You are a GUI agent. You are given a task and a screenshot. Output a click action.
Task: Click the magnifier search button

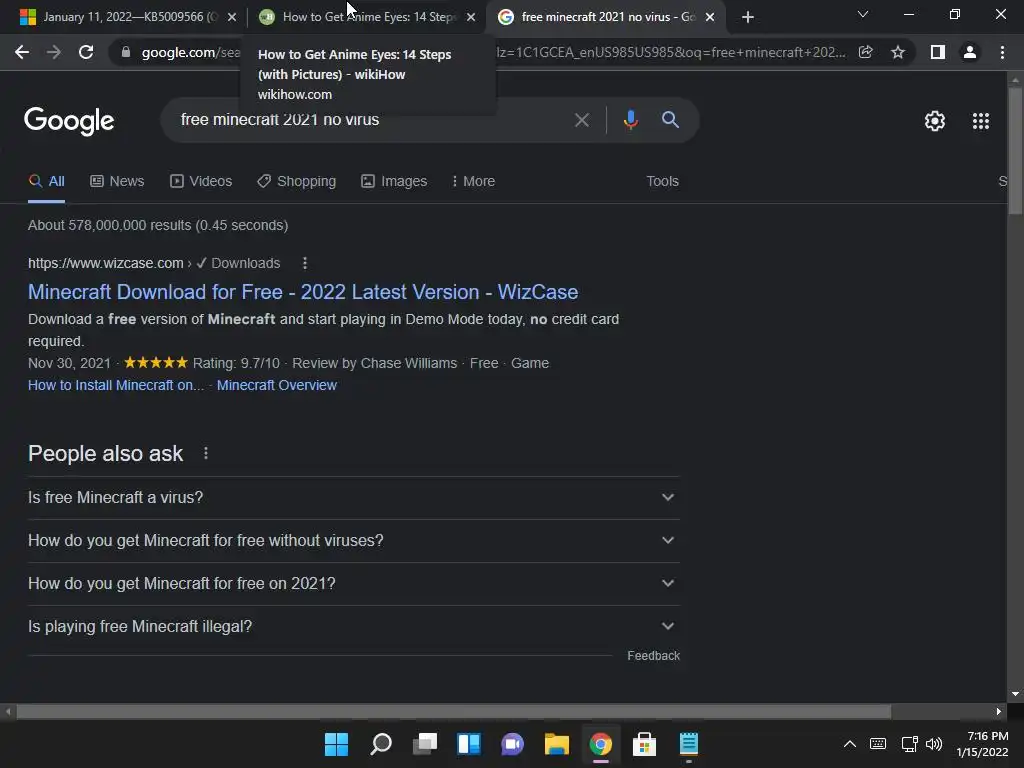tap(670, 120)
